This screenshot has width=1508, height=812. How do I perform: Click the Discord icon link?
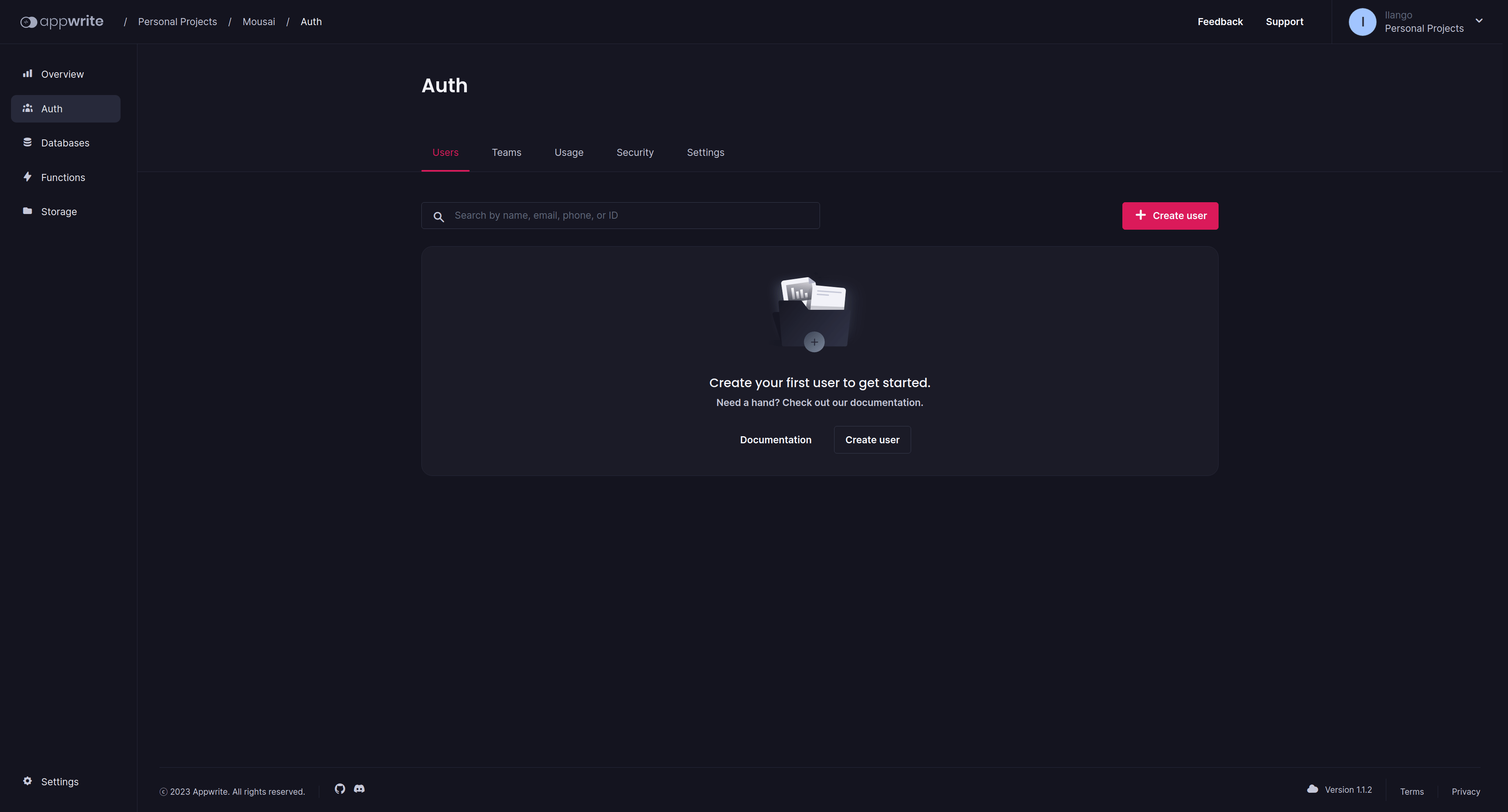coord(359,789)
